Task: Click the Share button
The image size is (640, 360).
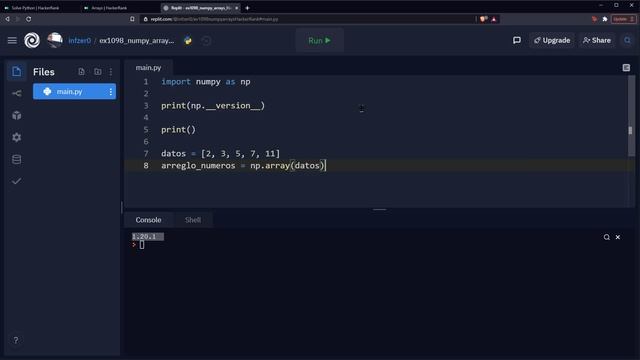Action: coord(597,40)
